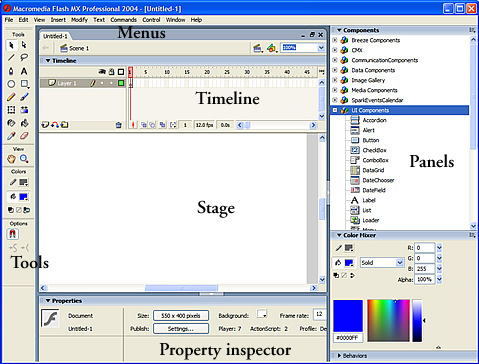The image size is (479, 364).
Task: Click the large blue color preview swatch
Action: pyautogui.click(x=348, y=316)
